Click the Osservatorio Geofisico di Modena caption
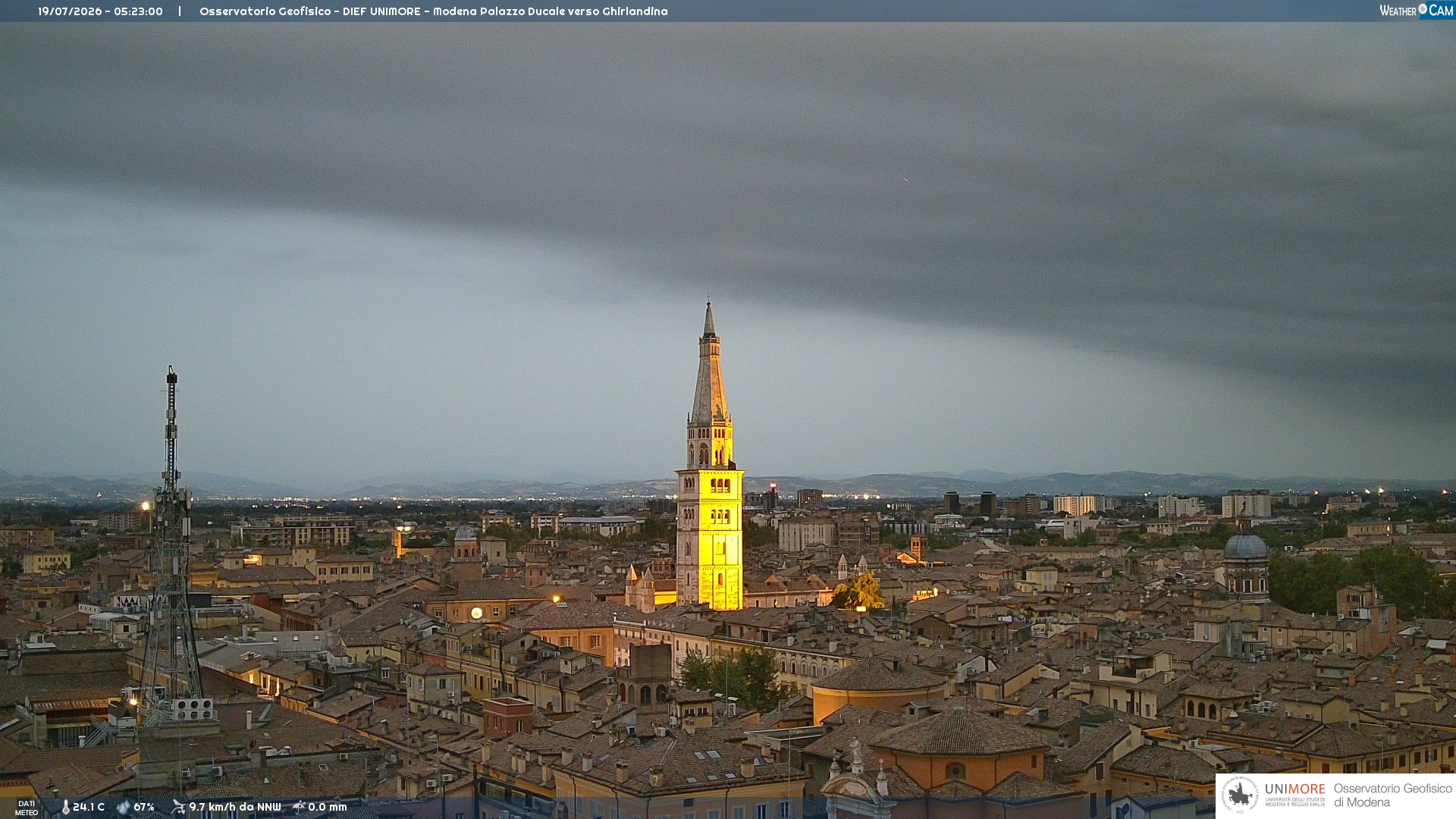The width and height of the screenshot is (1456, 819). click(x=1392, y=795)
